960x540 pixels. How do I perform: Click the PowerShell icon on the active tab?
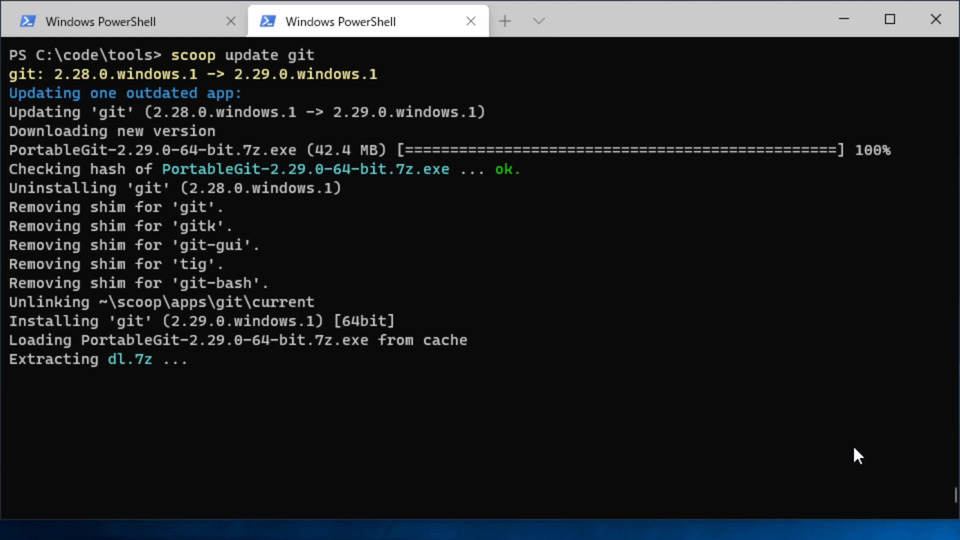pos(268,21)
